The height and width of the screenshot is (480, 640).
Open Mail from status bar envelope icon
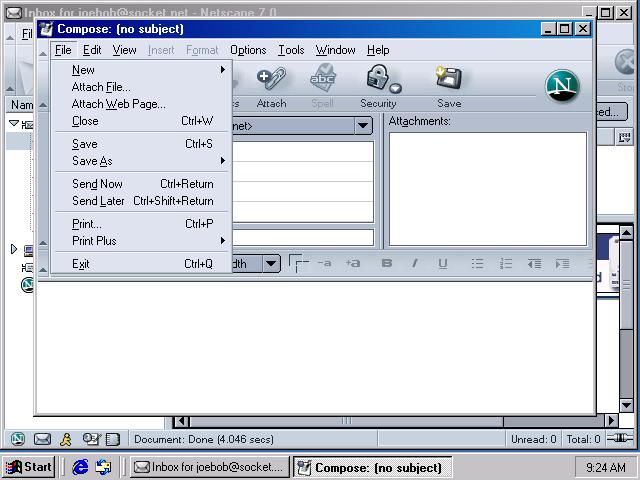[x=42, y=439]
